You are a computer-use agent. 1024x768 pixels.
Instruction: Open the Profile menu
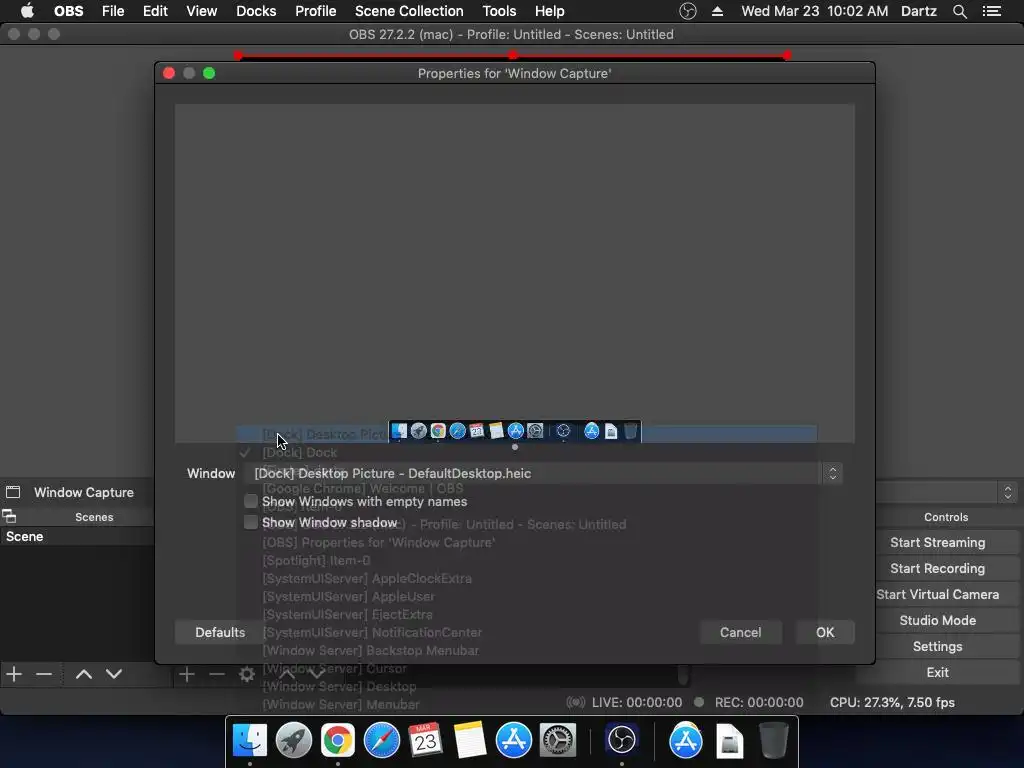pos(315,11)
